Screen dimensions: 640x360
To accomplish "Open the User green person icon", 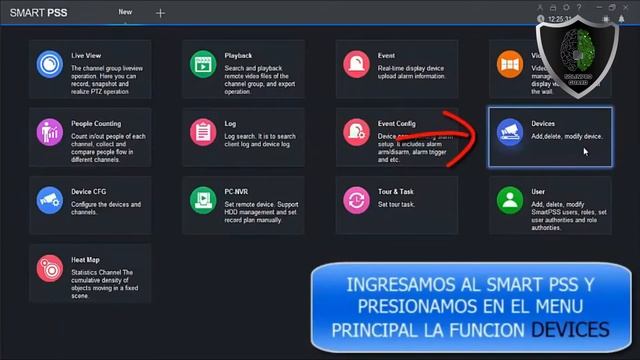I will (510, 200).
